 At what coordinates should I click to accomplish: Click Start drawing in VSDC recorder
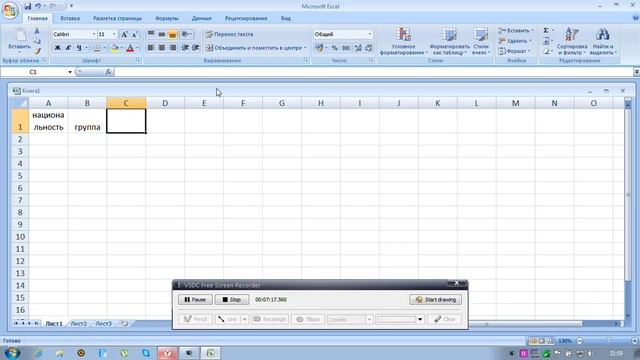[x=436, y=300]
